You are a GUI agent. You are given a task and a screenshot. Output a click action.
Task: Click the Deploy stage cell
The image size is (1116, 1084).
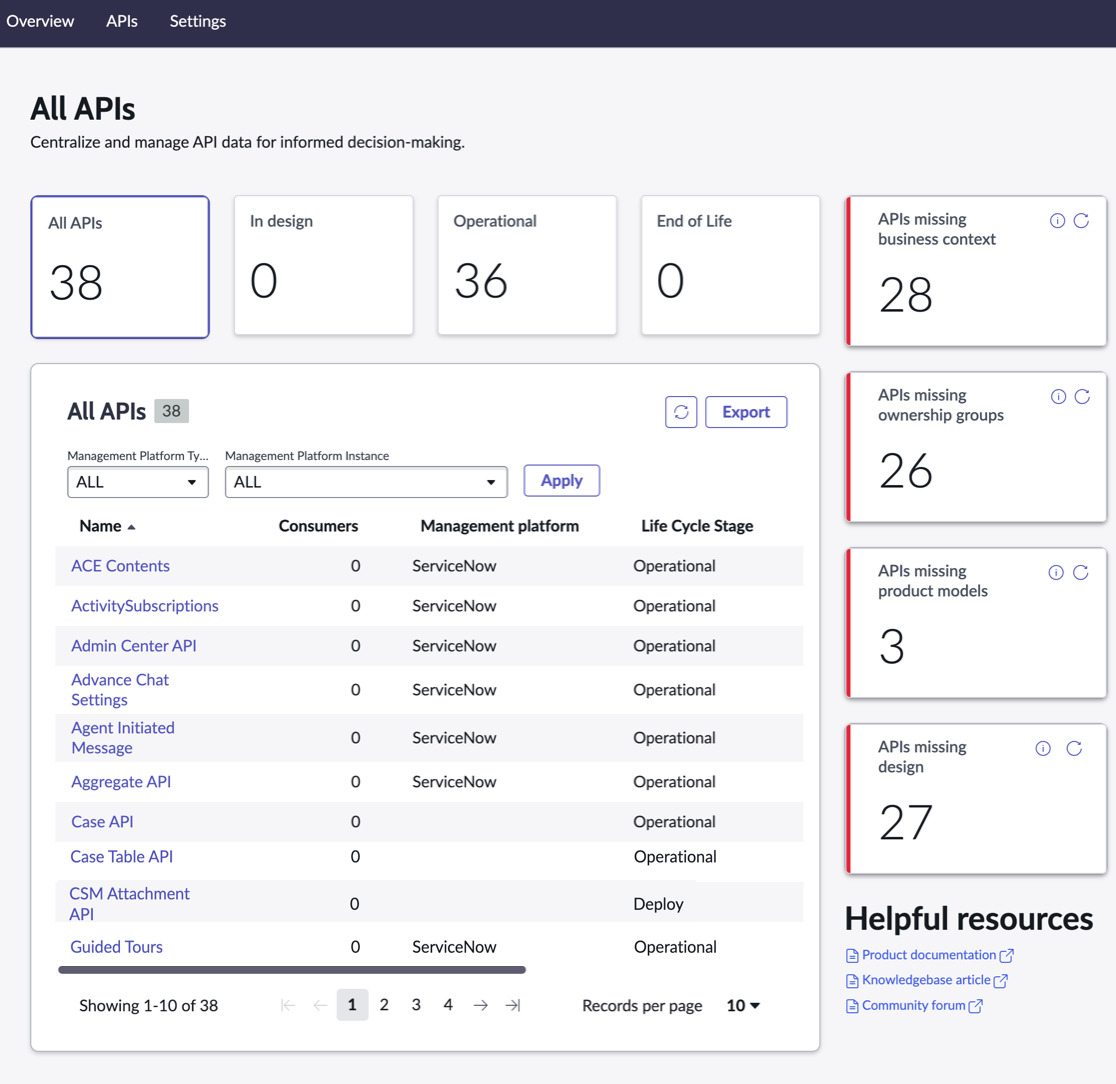[x=658, y=904]
